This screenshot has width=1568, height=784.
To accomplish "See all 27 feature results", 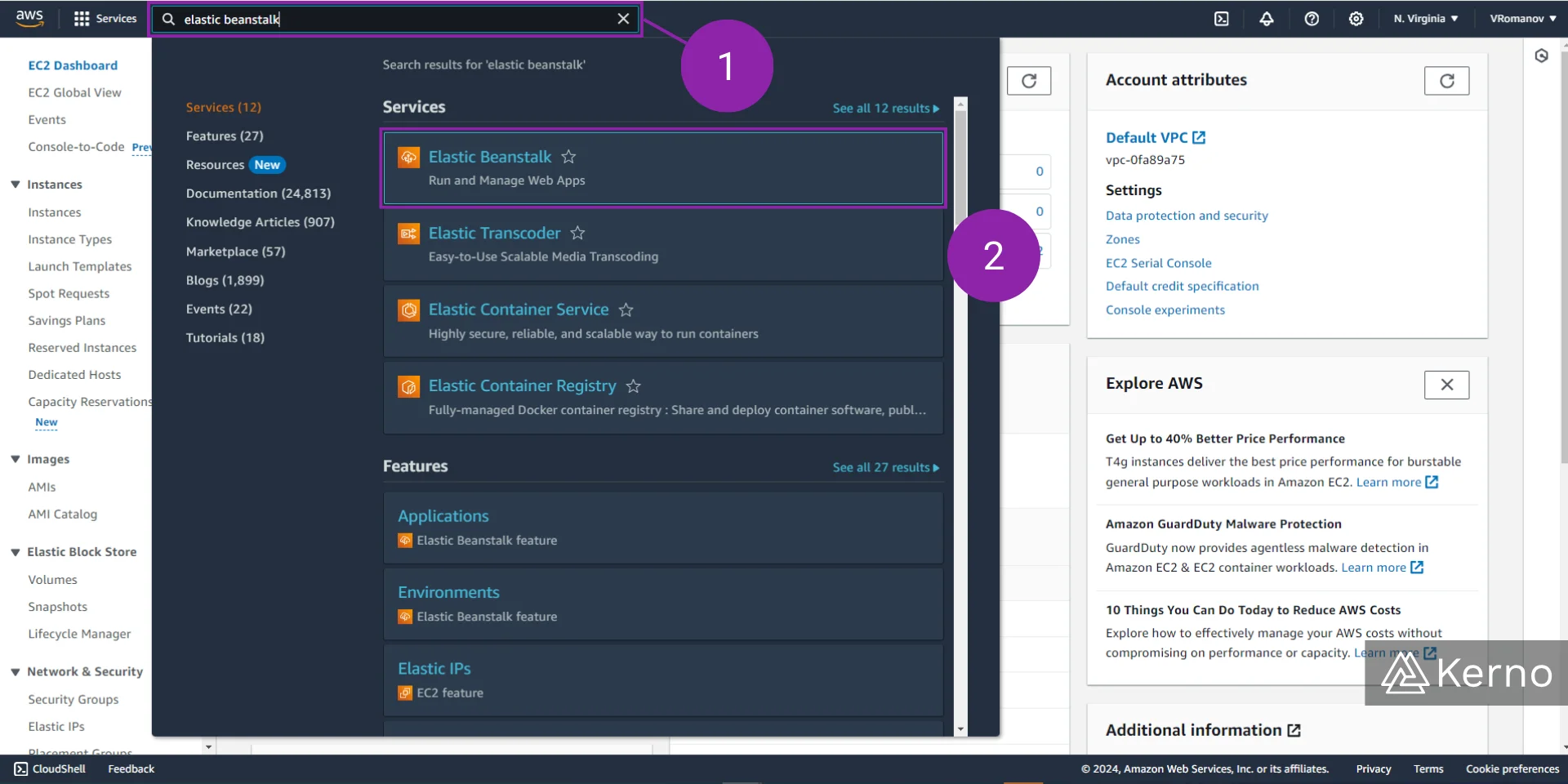I will coord(886,467).
